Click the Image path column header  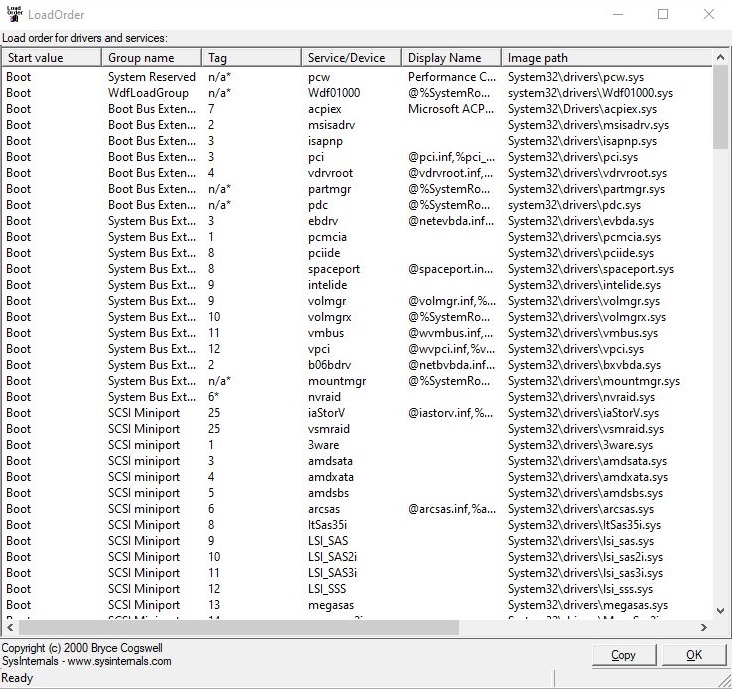[x=607, y=58]
